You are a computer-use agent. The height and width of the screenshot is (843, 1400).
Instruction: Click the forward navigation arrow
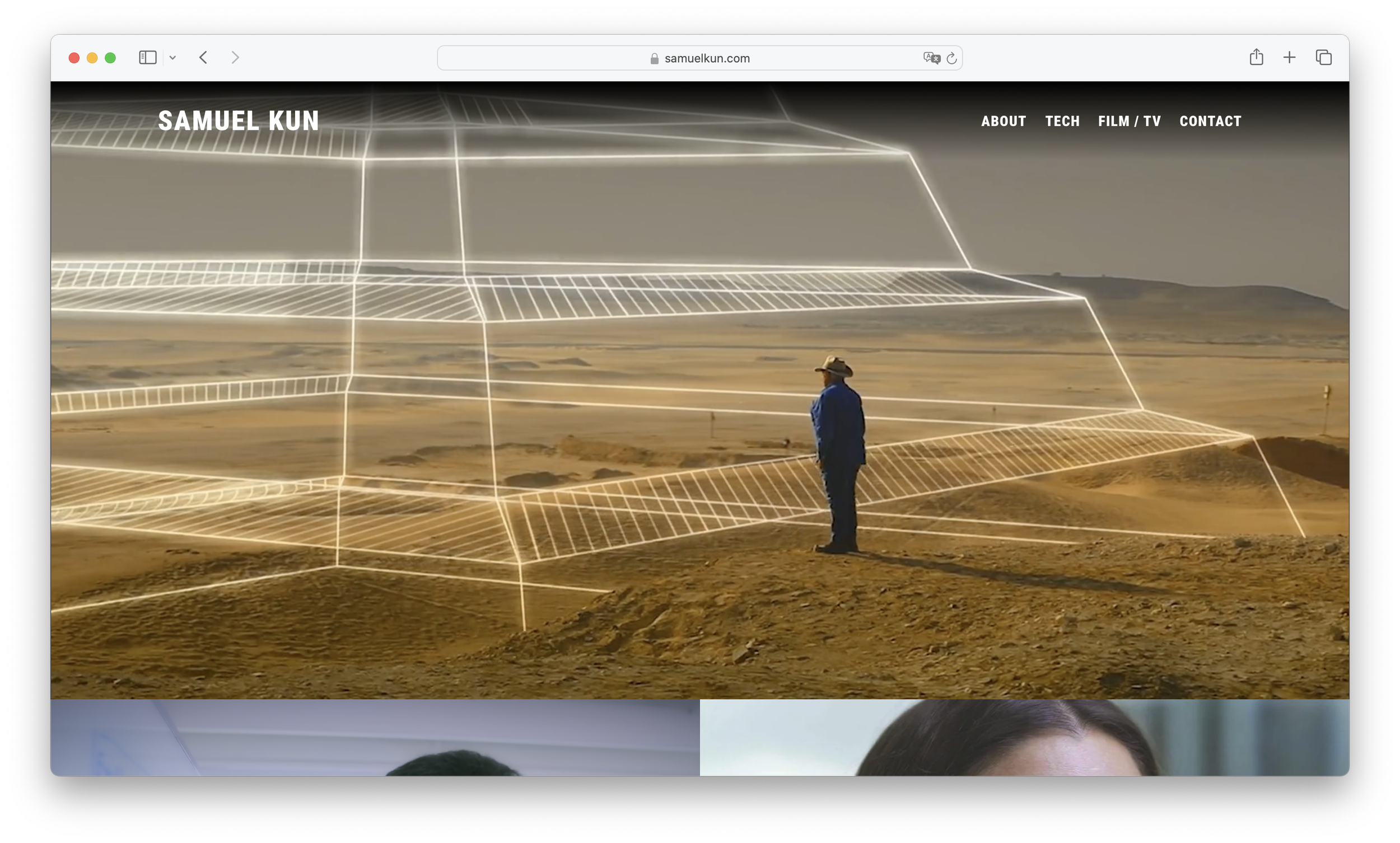point(235,57)
